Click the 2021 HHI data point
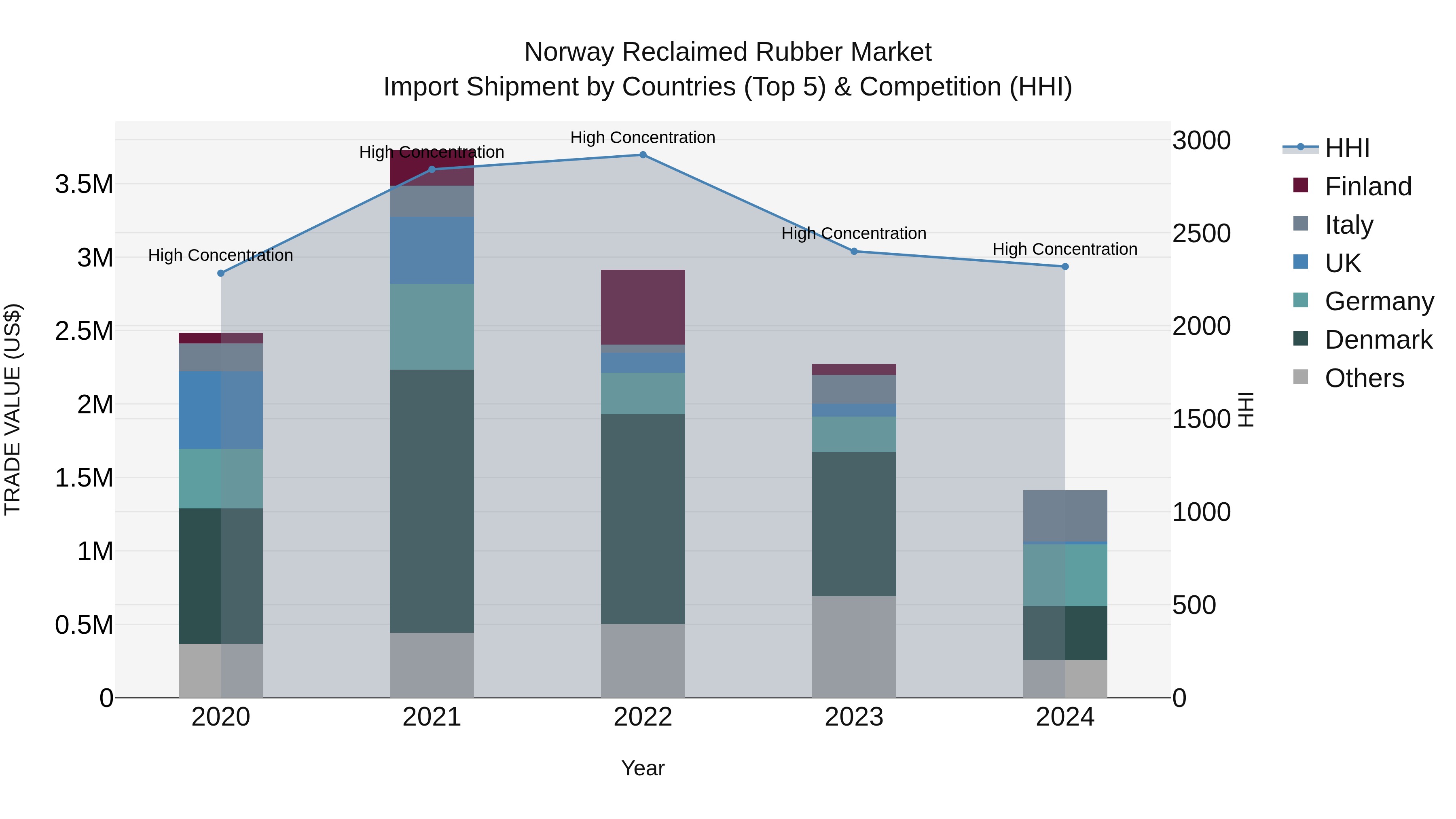 tap(432, 169)
